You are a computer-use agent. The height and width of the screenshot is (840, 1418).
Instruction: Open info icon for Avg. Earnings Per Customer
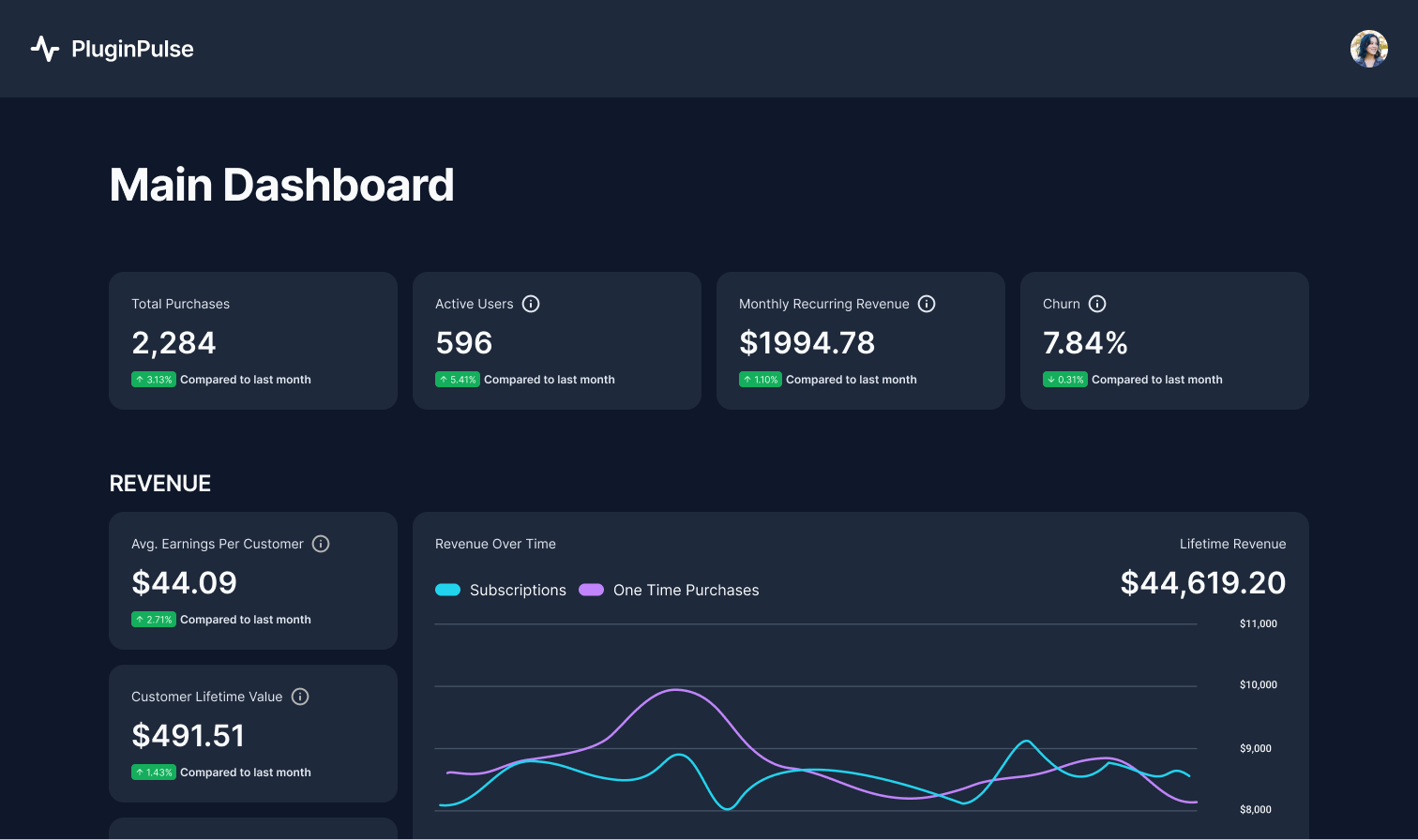[x=321, y=544]
